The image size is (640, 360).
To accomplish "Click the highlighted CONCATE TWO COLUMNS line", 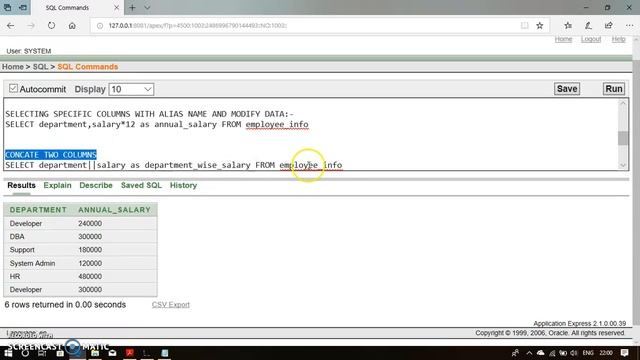I will (51, 155).
